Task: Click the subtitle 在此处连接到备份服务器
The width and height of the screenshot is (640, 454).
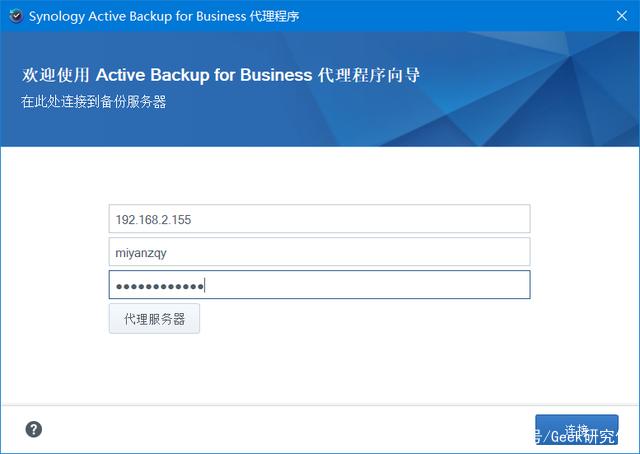Action: (x=94, y=101)
